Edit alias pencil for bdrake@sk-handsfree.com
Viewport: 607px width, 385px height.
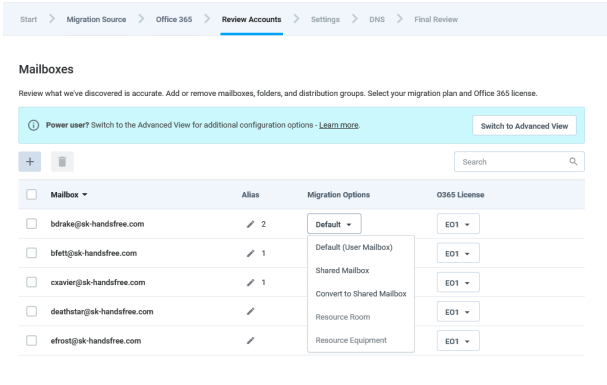click(x=250, y=224)
